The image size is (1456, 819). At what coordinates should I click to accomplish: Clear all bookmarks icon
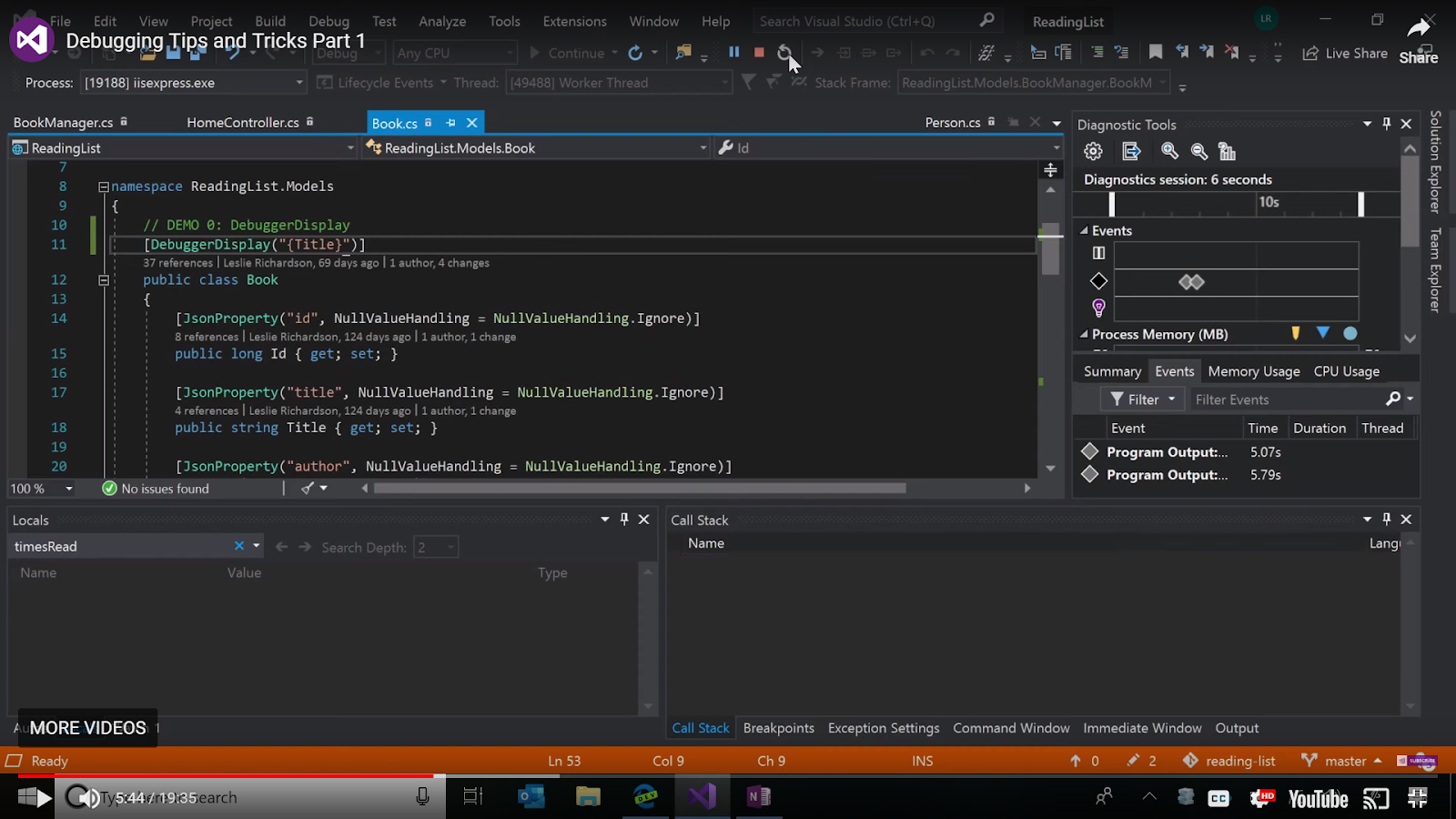[1231, 53]
